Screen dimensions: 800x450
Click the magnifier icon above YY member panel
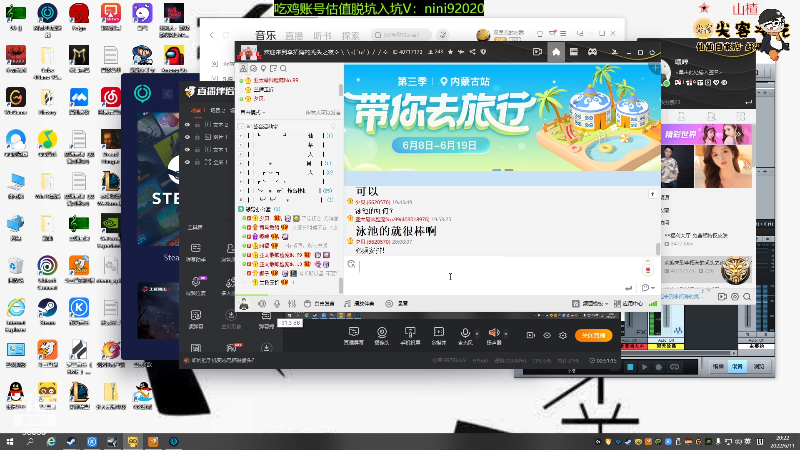(283, 68)
